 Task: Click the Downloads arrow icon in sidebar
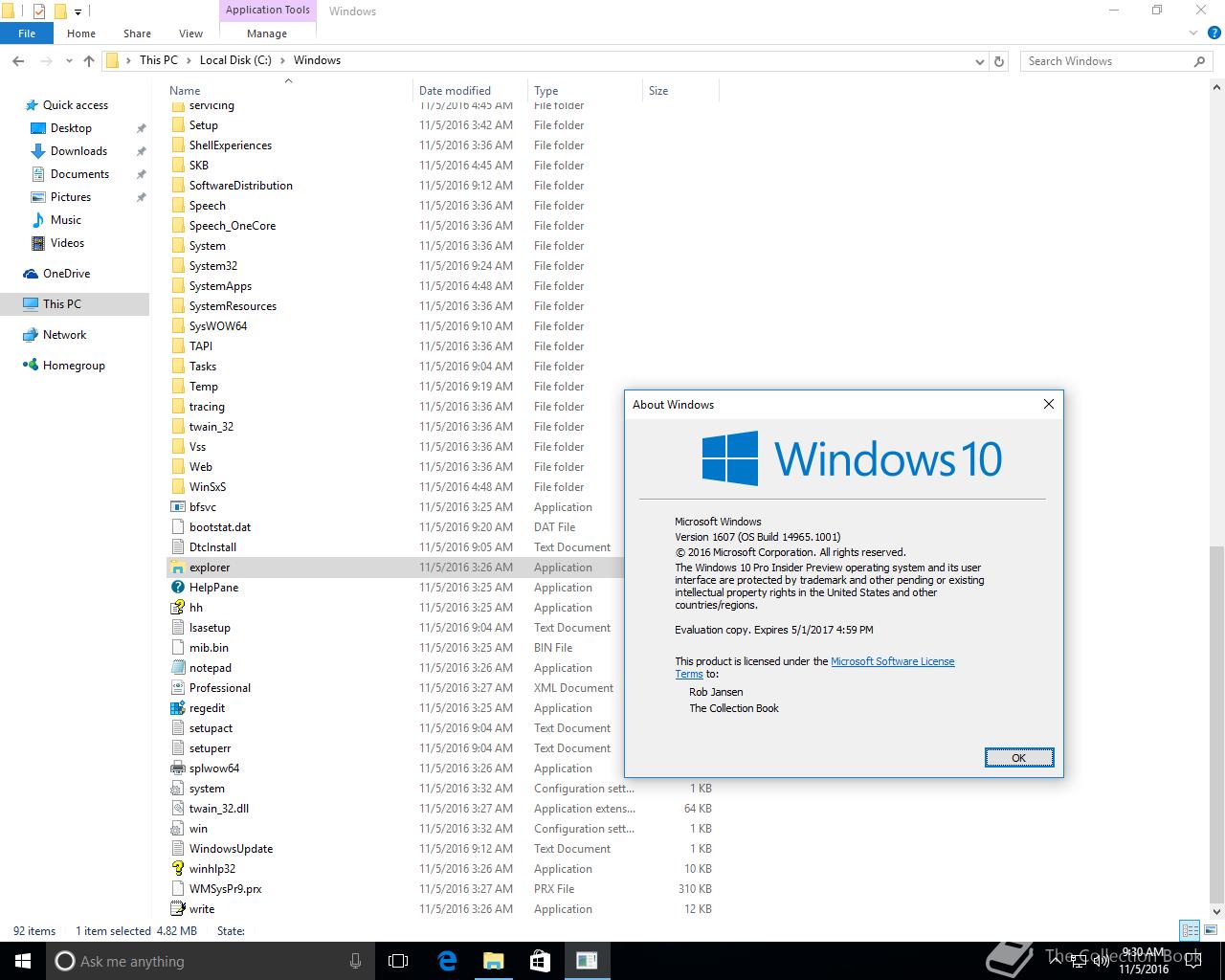coord(38,151)
